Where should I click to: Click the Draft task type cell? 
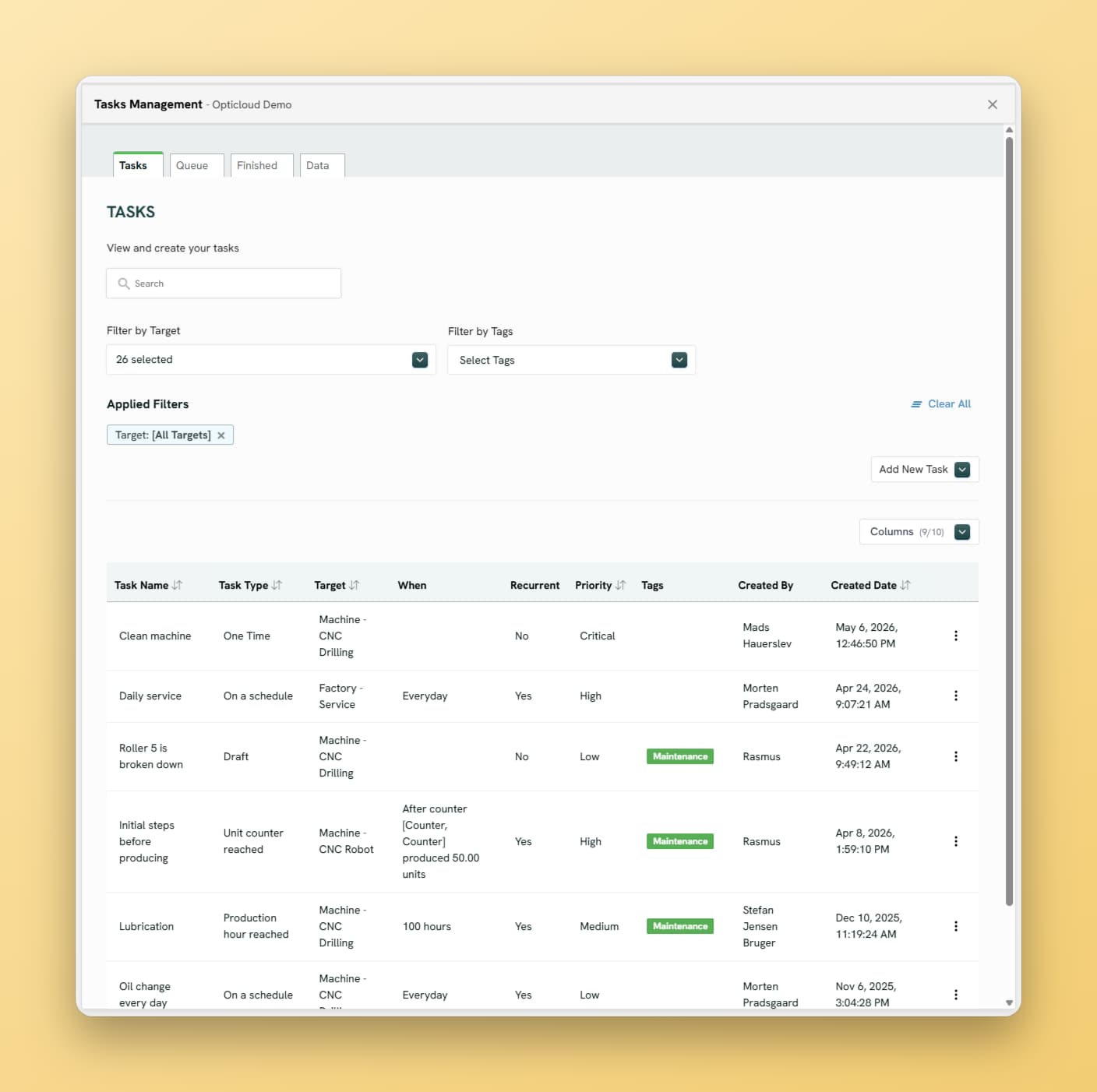(x=236, y=756)
